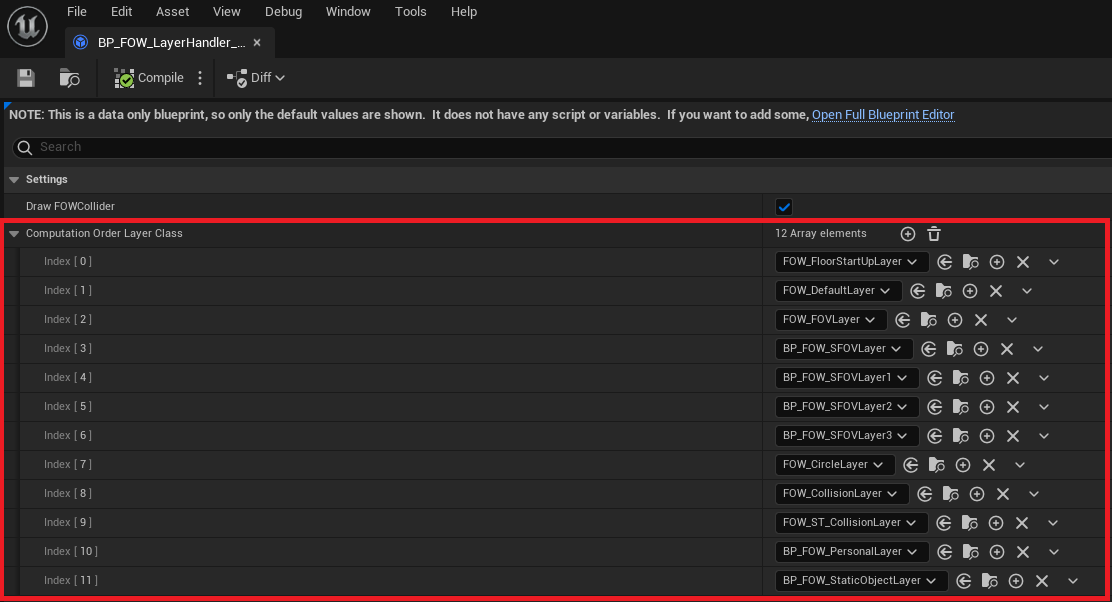This screenshot has width=1112, height=602.
Task: Browse to FOW_DefaultLayer in Content Browser
Action: tap(943, 291)
